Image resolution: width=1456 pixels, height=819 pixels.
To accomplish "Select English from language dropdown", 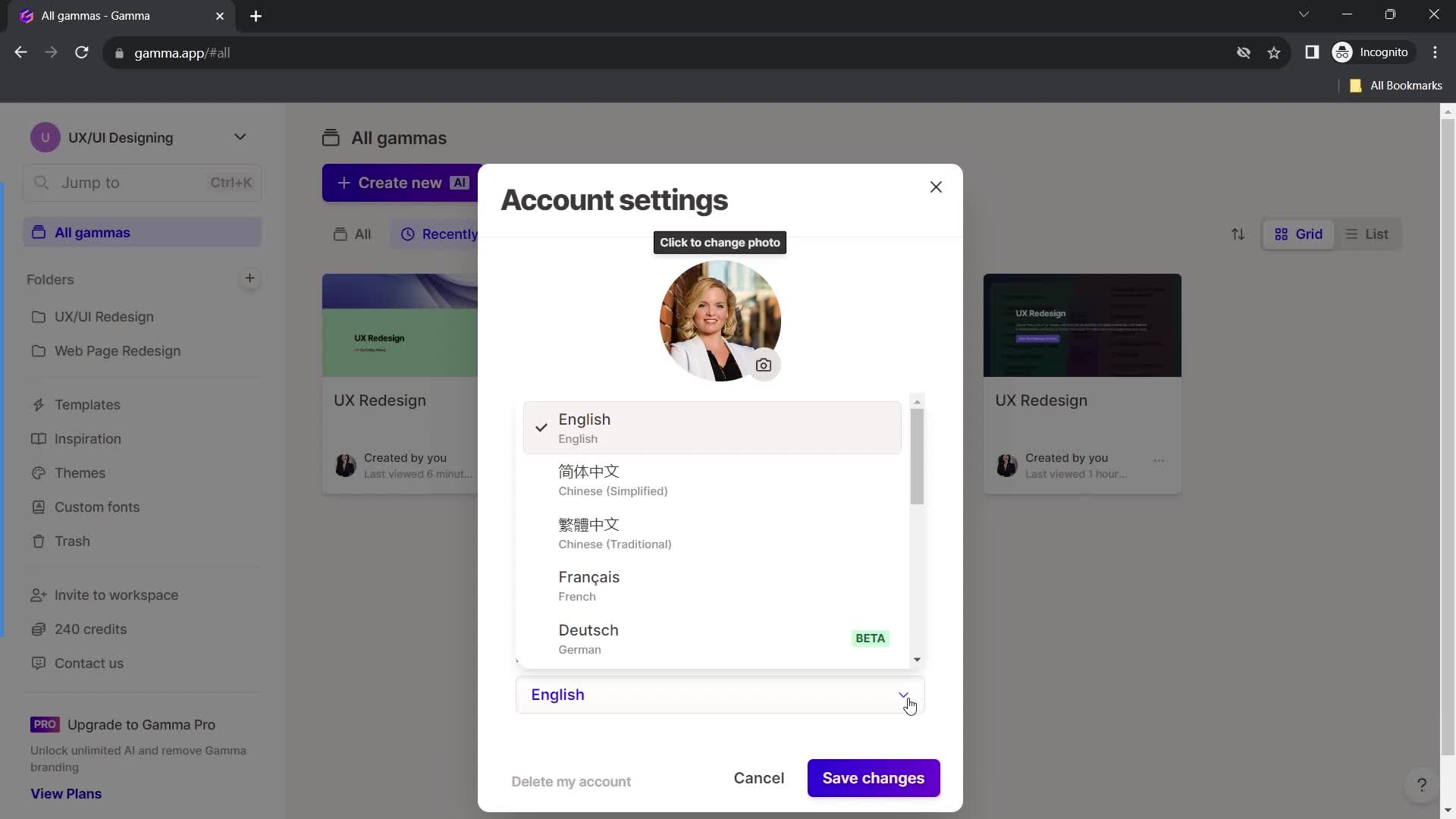I will click(x=715, y=428).
